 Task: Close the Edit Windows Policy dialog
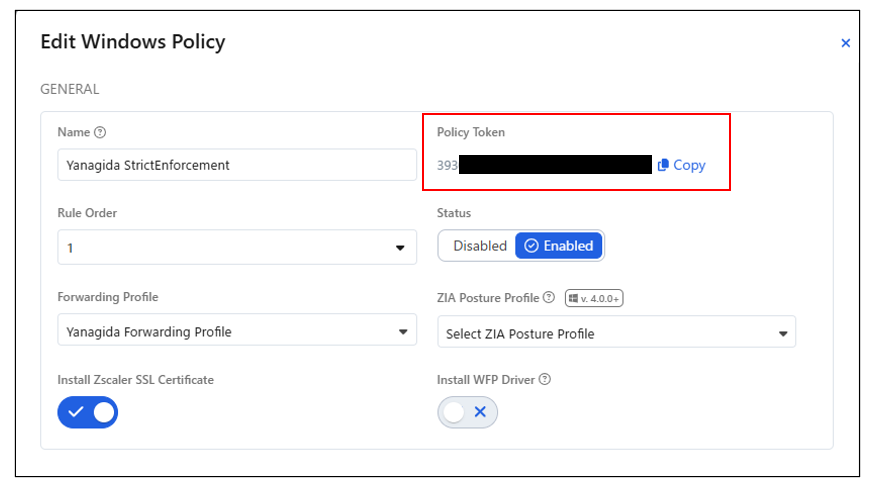pyautogui.click(x=845, y=43)
